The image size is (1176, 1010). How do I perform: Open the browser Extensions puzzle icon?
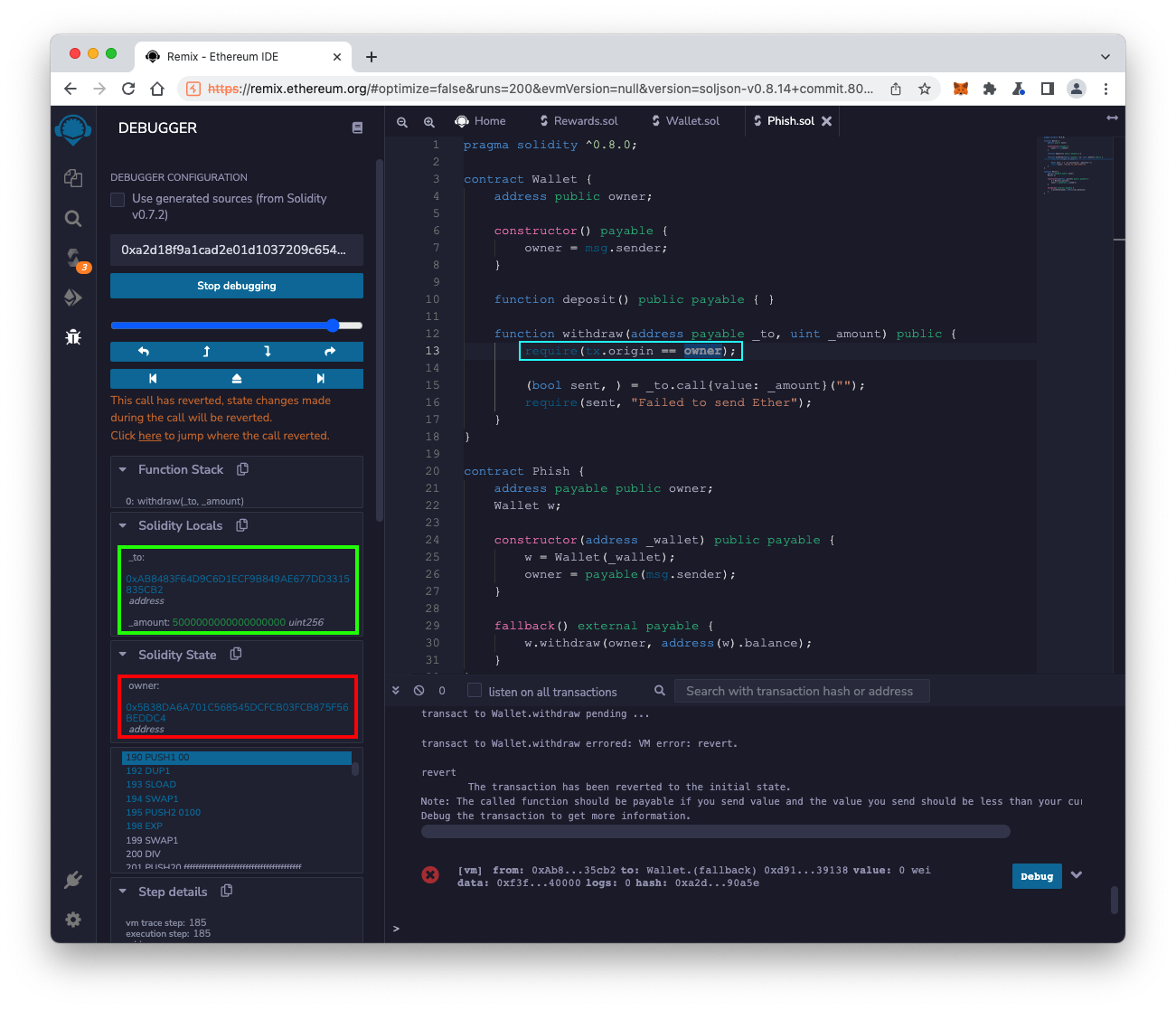(x=990, y=89)
